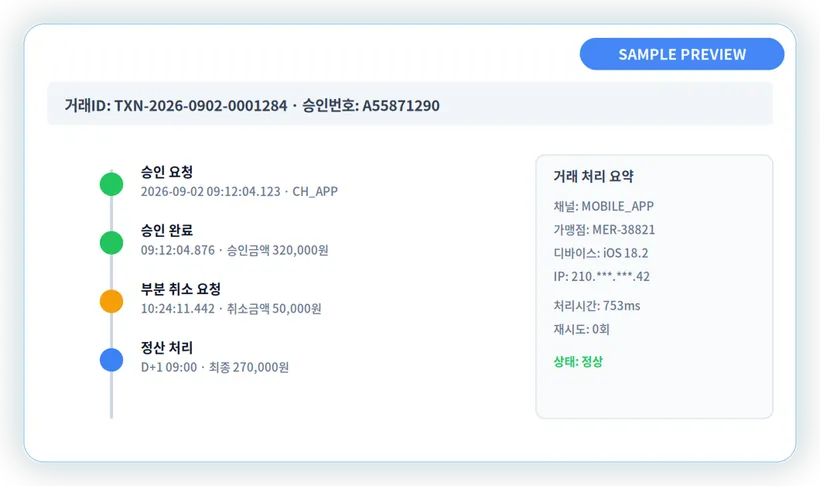Click the 취소금액 50,000원 detail line
The image size is (820, 486).
coord(231,309)
